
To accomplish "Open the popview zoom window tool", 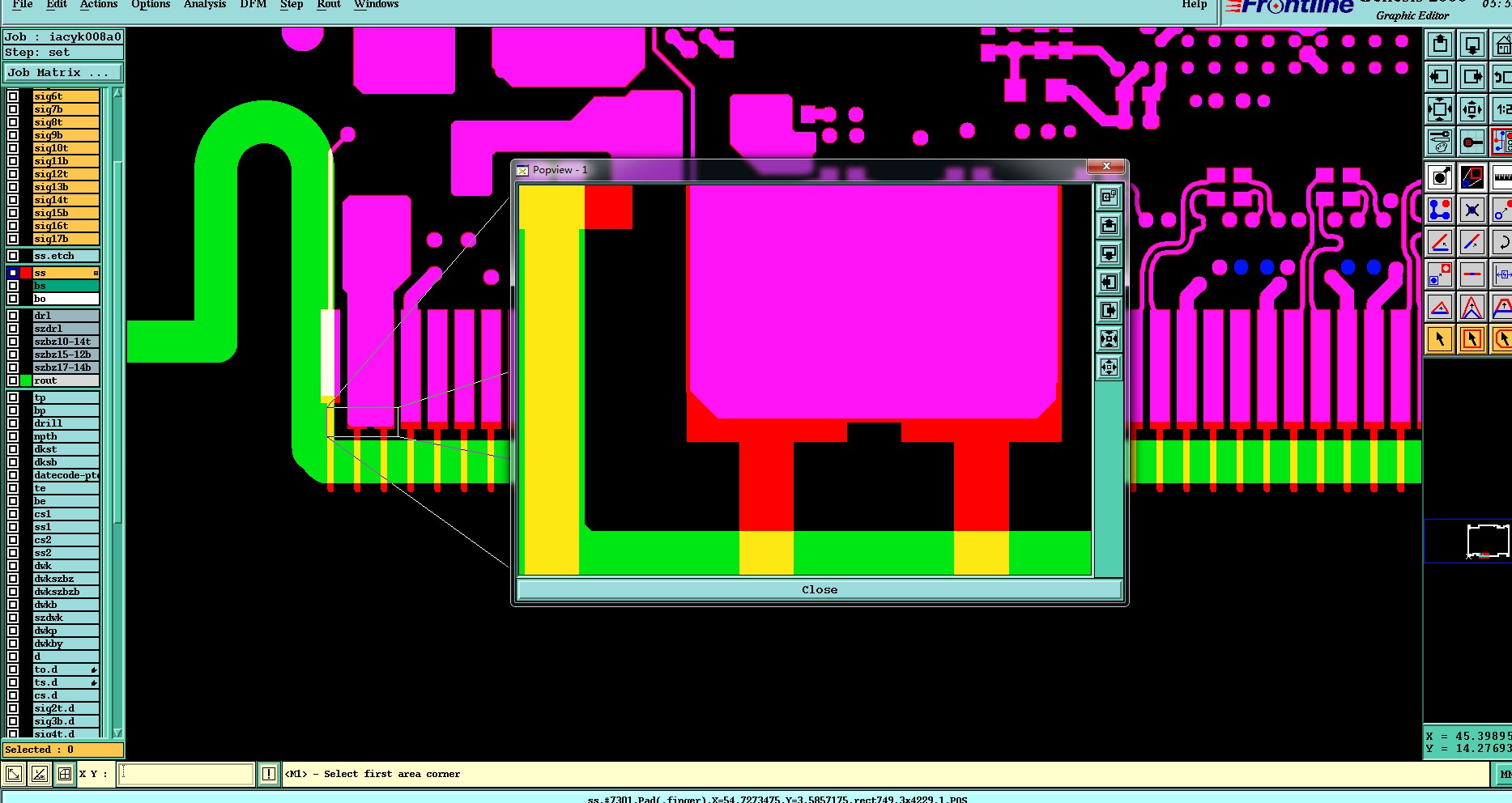I will [x=1472, y=177].
